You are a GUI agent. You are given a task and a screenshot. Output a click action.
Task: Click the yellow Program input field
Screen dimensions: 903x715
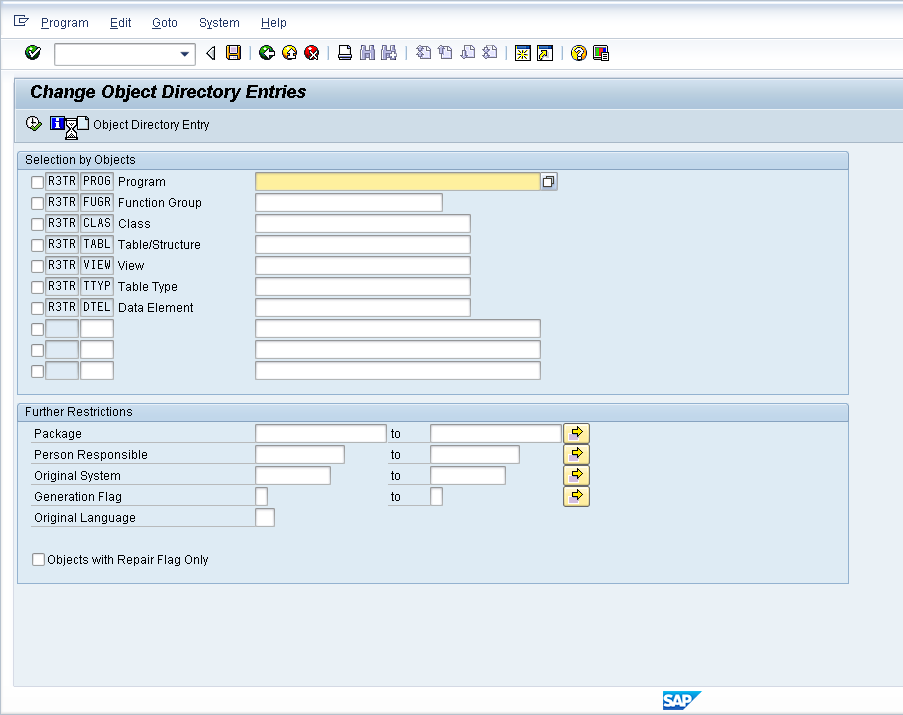click(x=397, y=182)
